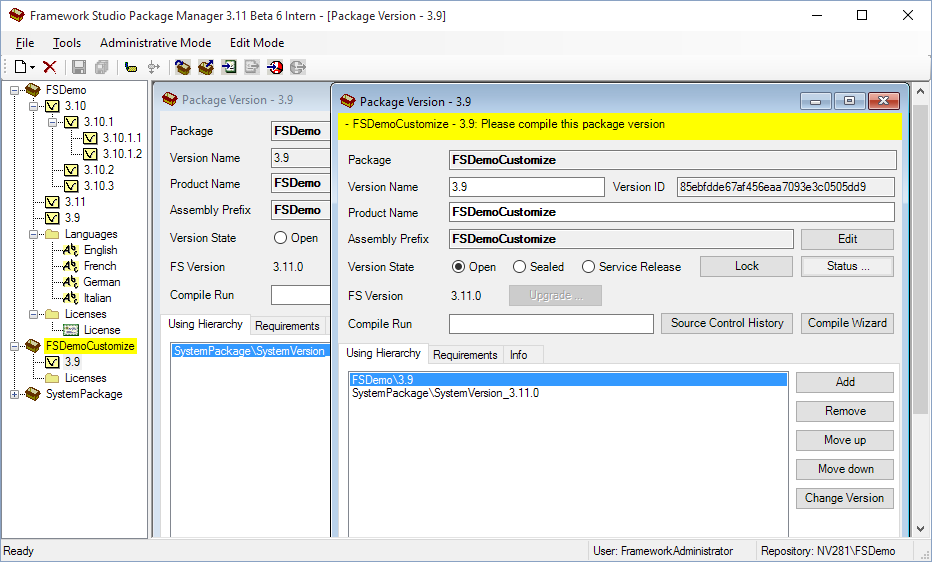Click the SystemPackage book icon in tree

click(x=33, y=394)
